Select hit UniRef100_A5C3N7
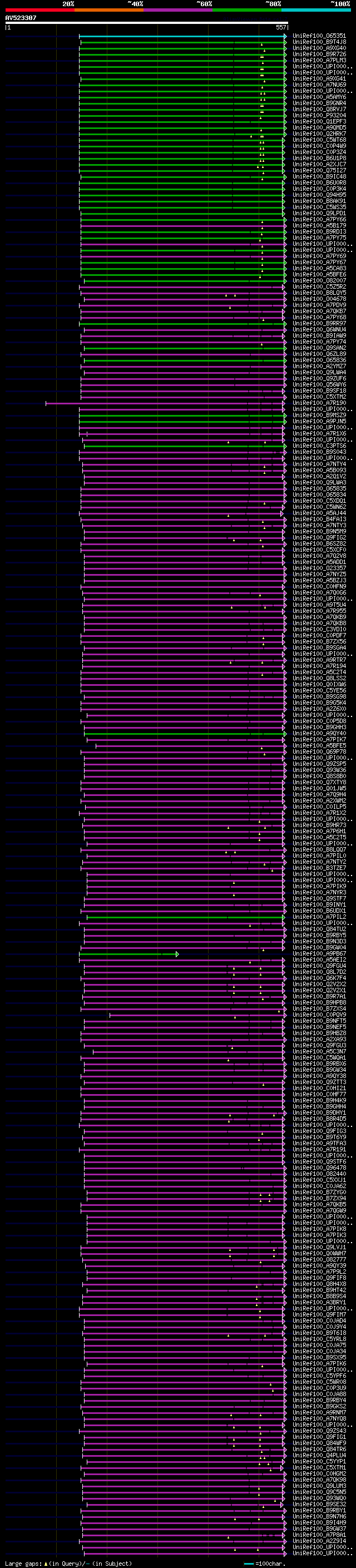 319,1051
